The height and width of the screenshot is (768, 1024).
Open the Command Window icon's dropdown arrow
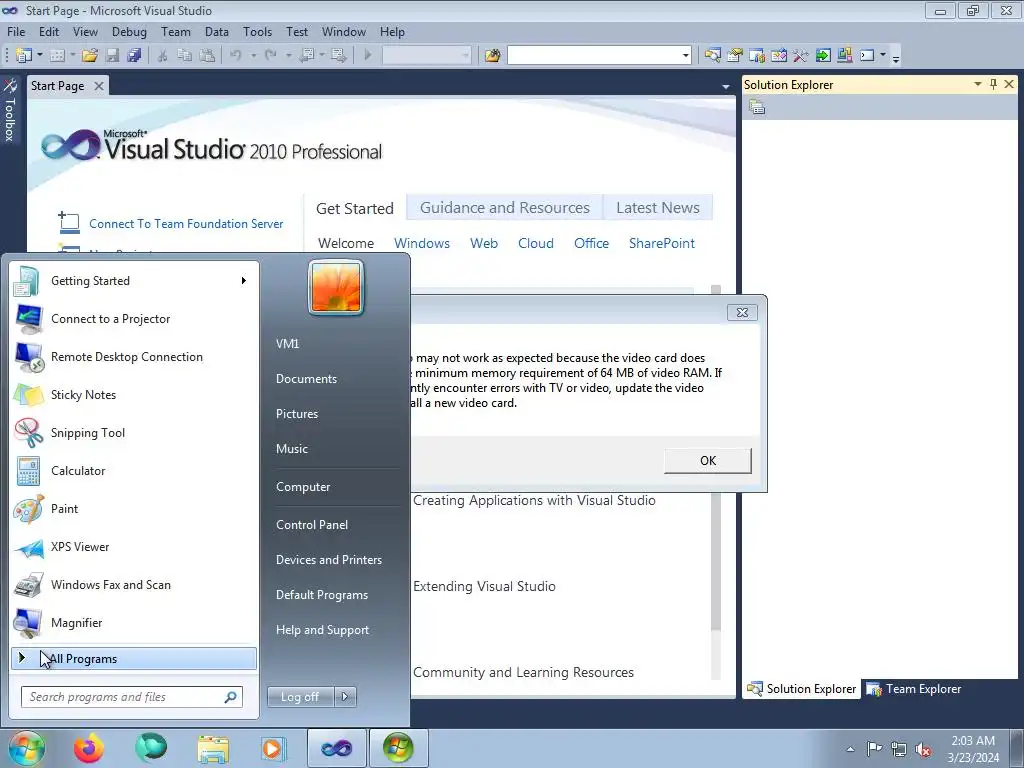click(883, 56)
